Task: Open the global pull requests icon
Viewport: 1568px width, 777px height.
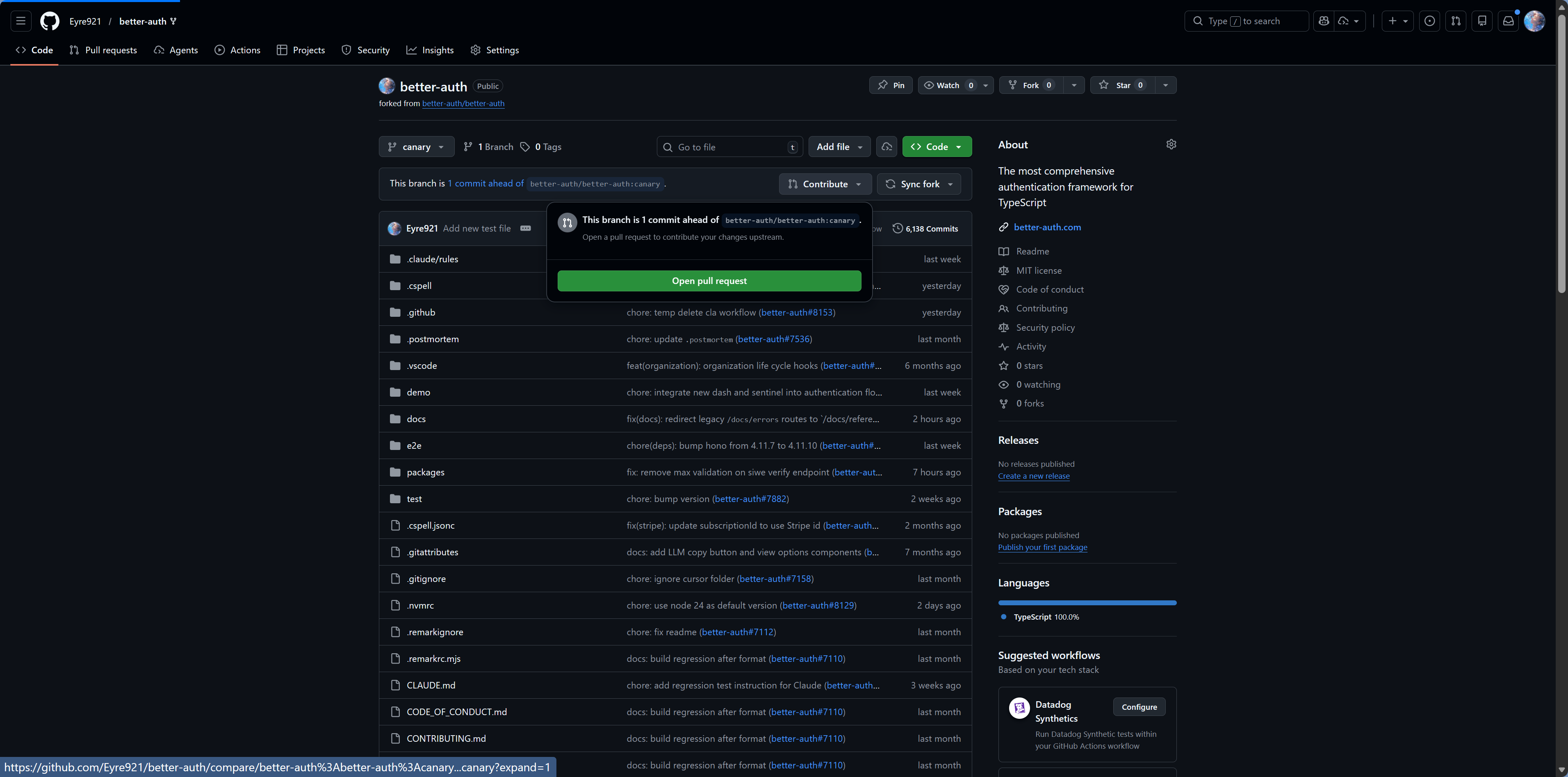Action: pyautogui.click(x=1455, y=21)
